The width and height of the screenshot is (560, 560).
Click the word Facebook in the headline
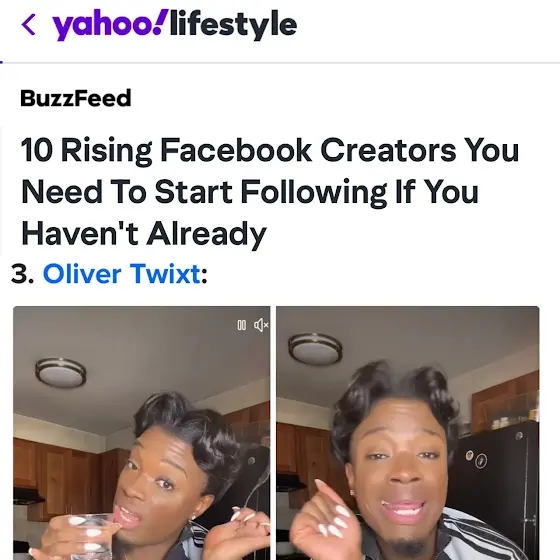[236, 150]
